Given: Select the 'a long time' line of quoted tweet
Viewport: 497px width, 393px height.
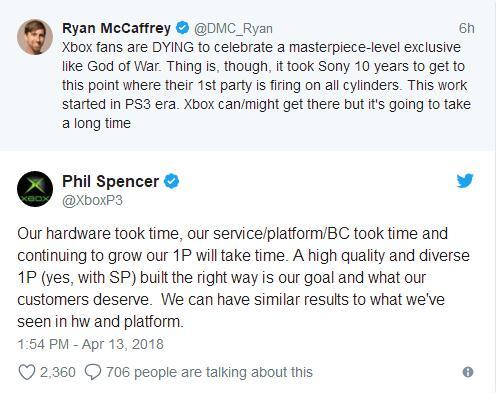Looking at the screenshot, I should (x=96, y=123).
